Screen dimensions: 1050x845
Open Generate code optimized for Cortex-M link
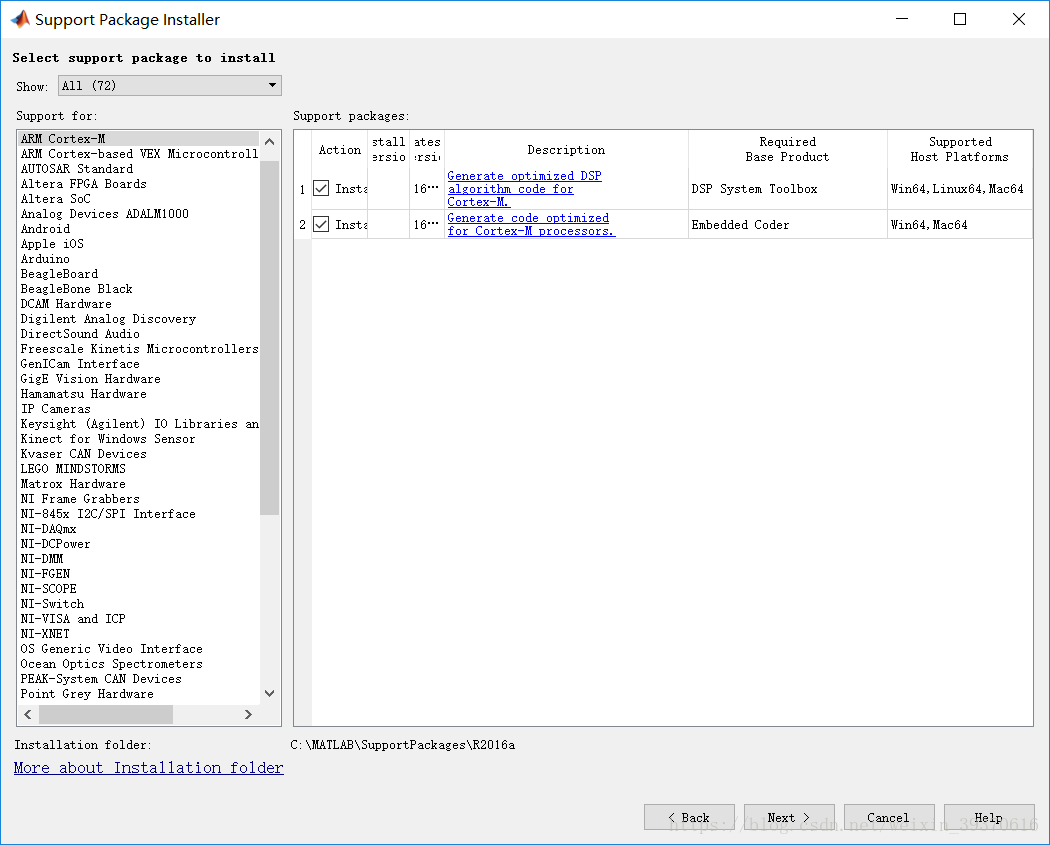(x=530, y=224)
